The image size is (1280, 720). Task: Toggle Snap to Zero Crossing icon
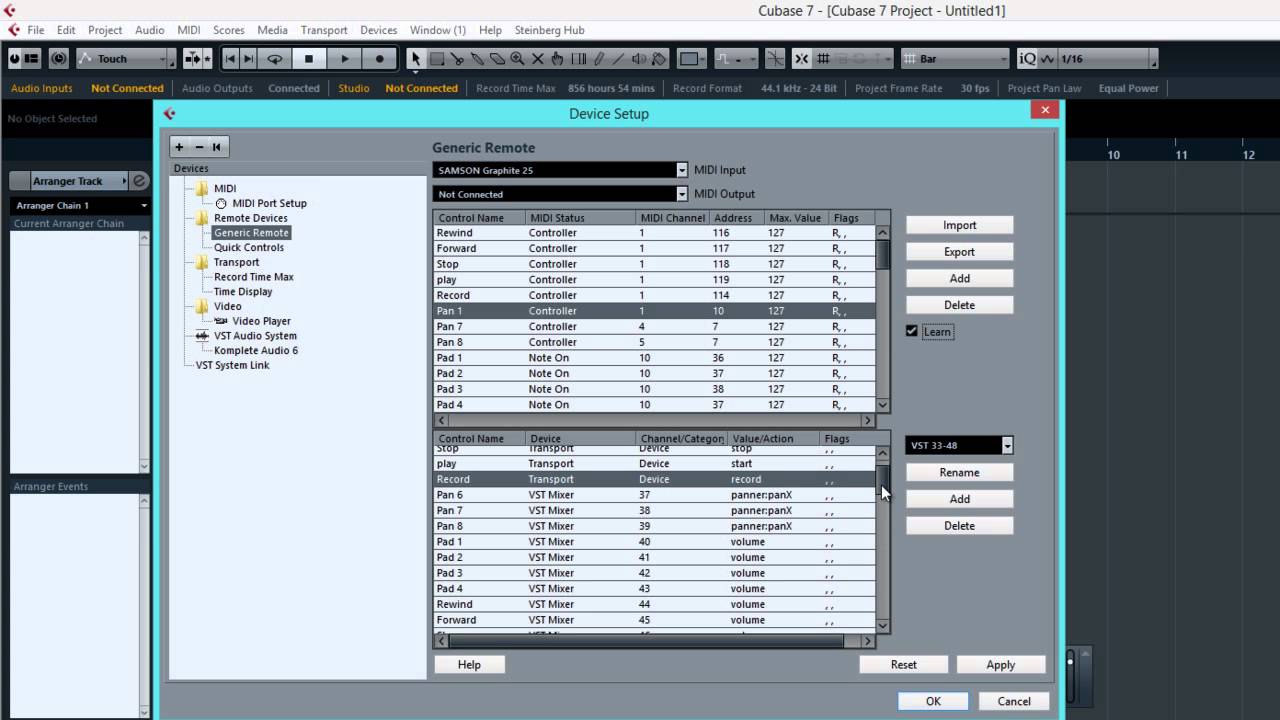pos(775,59)
